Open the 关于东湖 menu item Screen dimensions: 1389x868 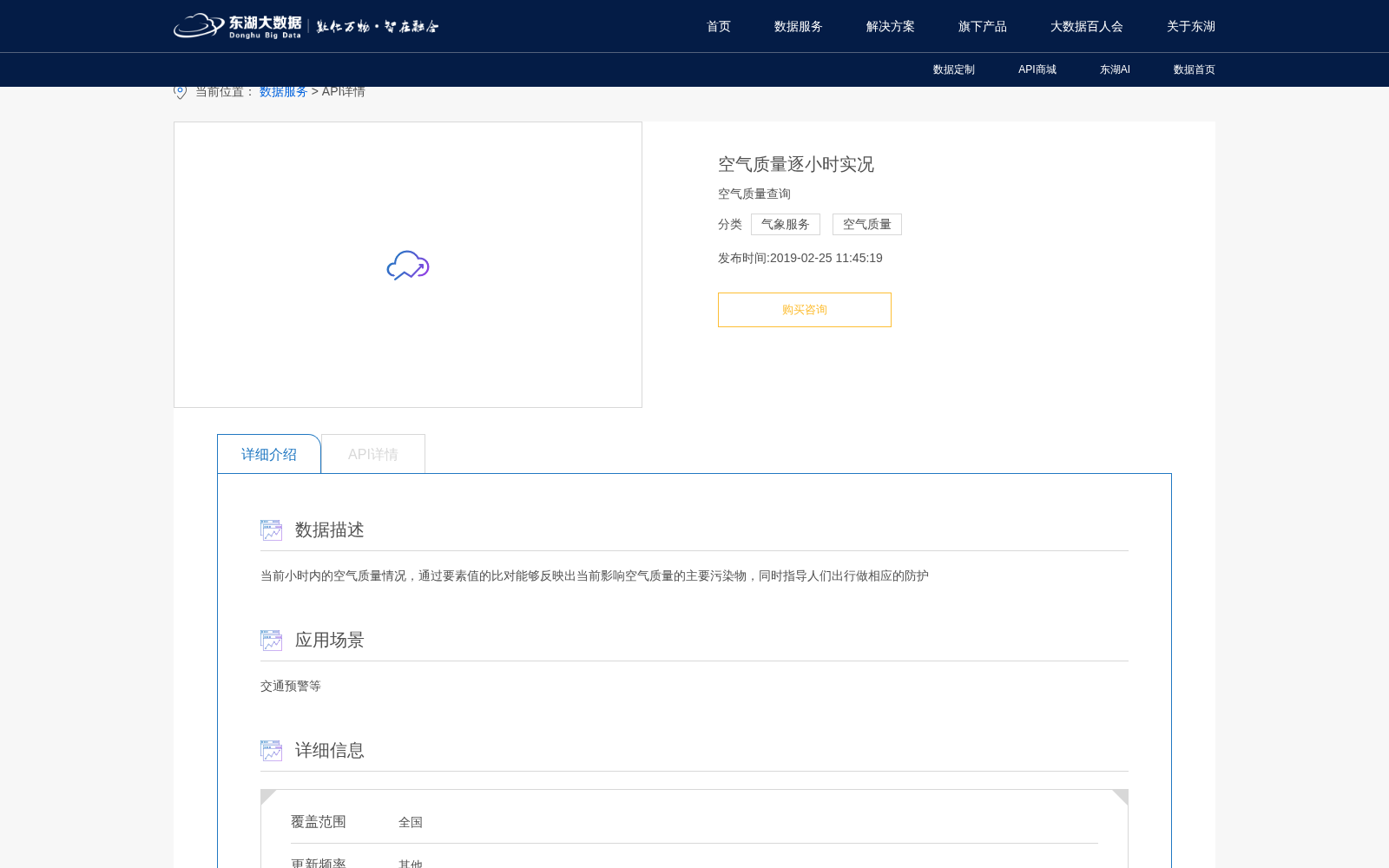point(1191,27)
